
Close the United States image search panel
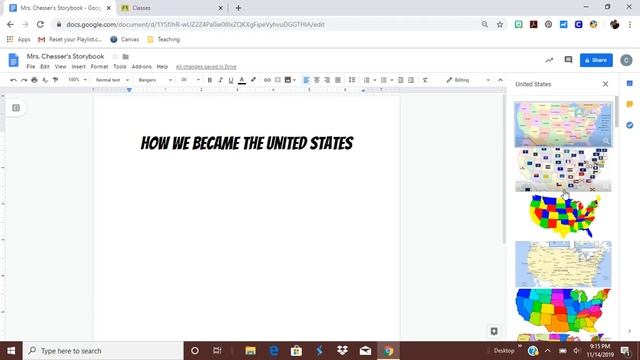[605, 84]
